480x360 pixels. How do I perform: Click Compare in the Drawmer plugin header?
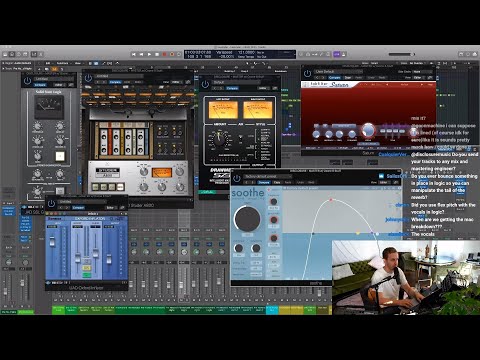point(232,88)
